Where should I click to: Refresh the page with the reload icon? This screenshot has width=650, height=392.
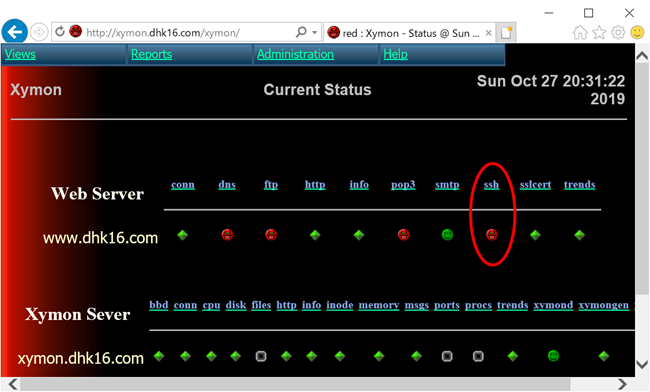(x=60, y=31)
